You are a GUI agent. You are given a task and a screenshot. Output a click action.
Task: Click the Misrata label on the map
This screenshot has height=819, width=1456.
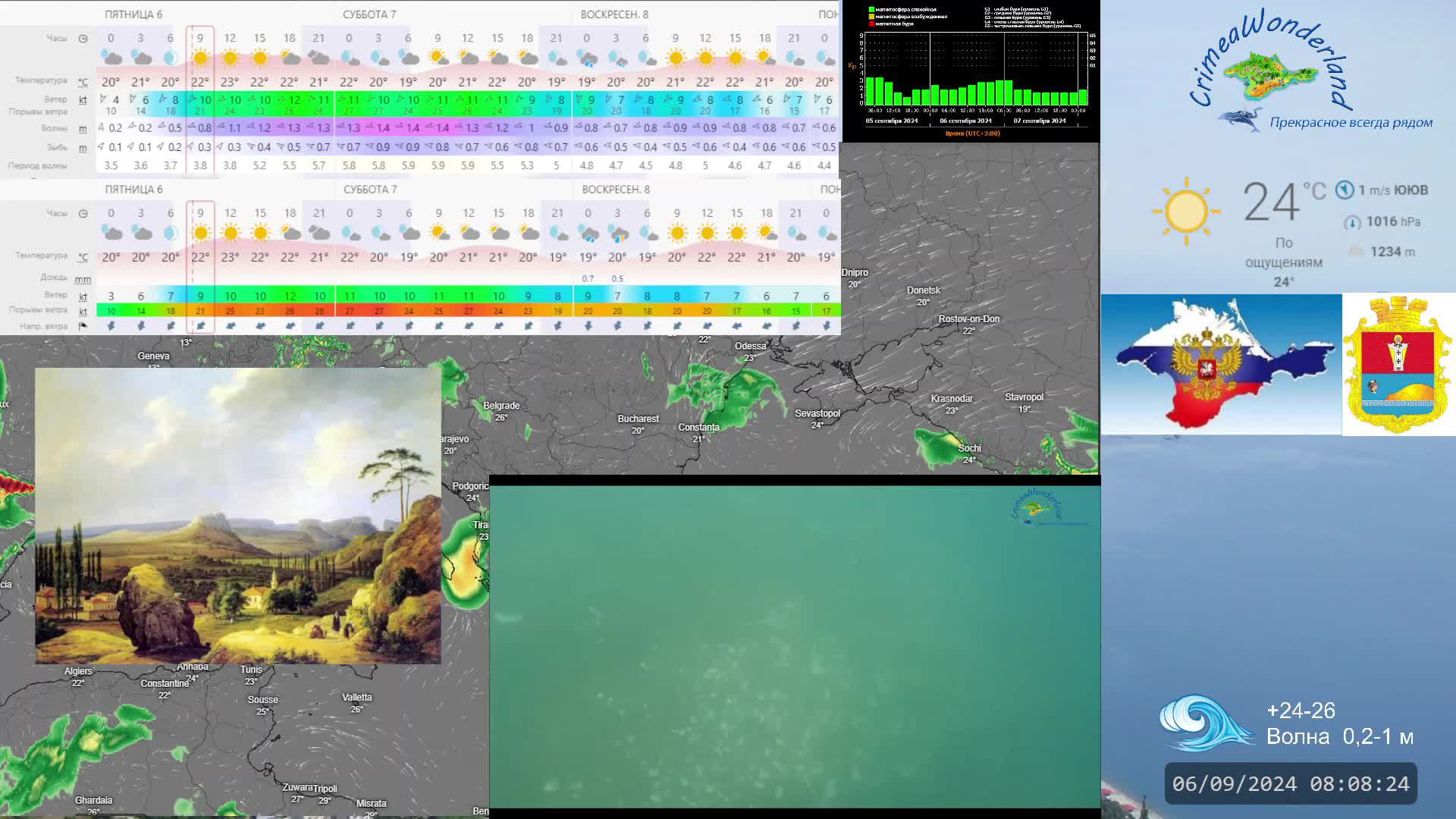(x=371, y=803)
